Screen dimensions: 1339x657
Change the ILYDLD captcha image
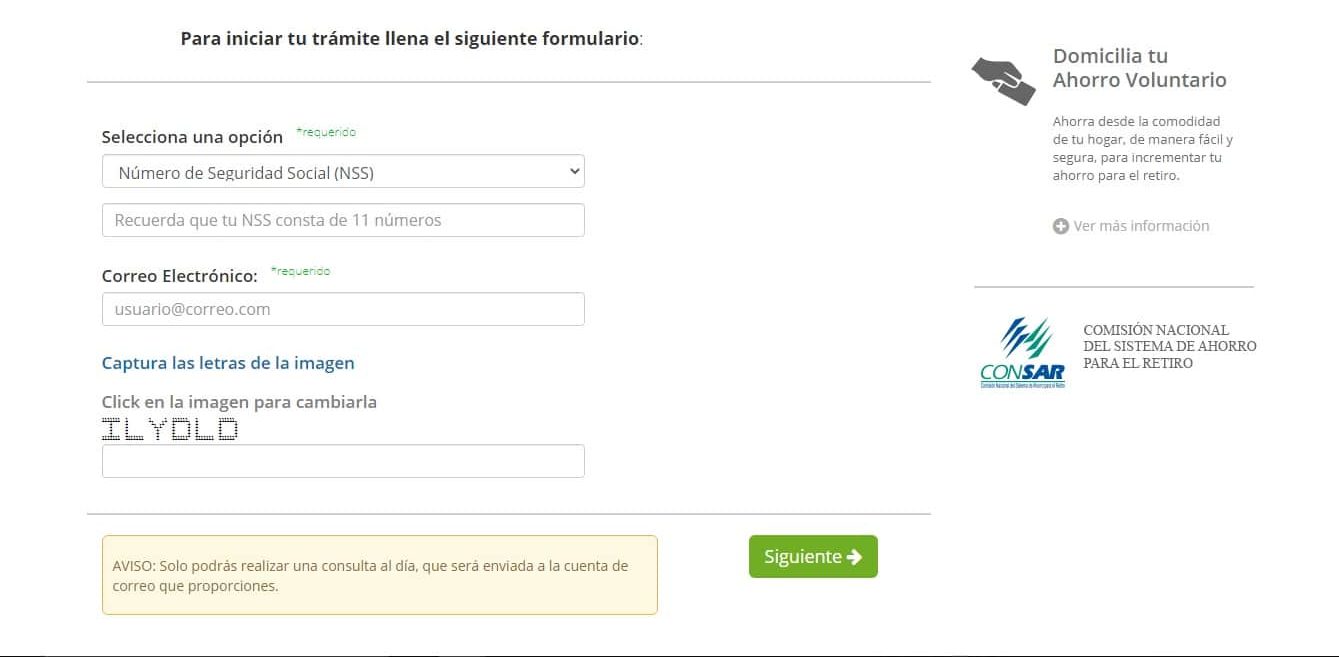click(x=170, y=430)
